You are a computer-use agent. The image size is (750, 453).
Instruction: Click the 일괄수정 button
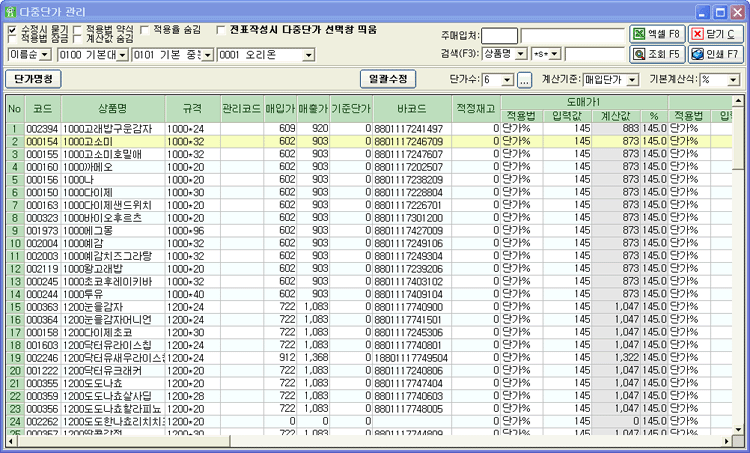[x=388, y=79]
